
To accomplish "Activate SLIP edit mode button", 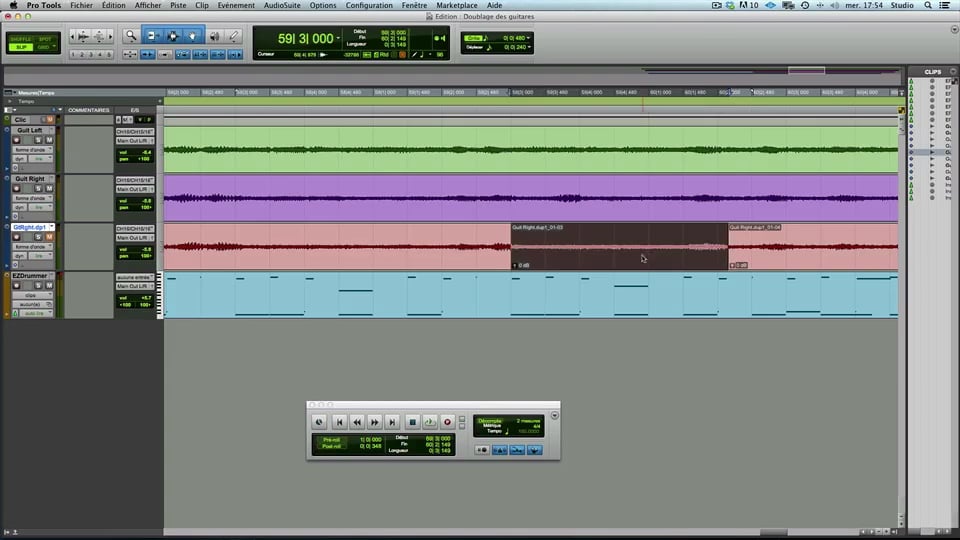I will point(19,47).
